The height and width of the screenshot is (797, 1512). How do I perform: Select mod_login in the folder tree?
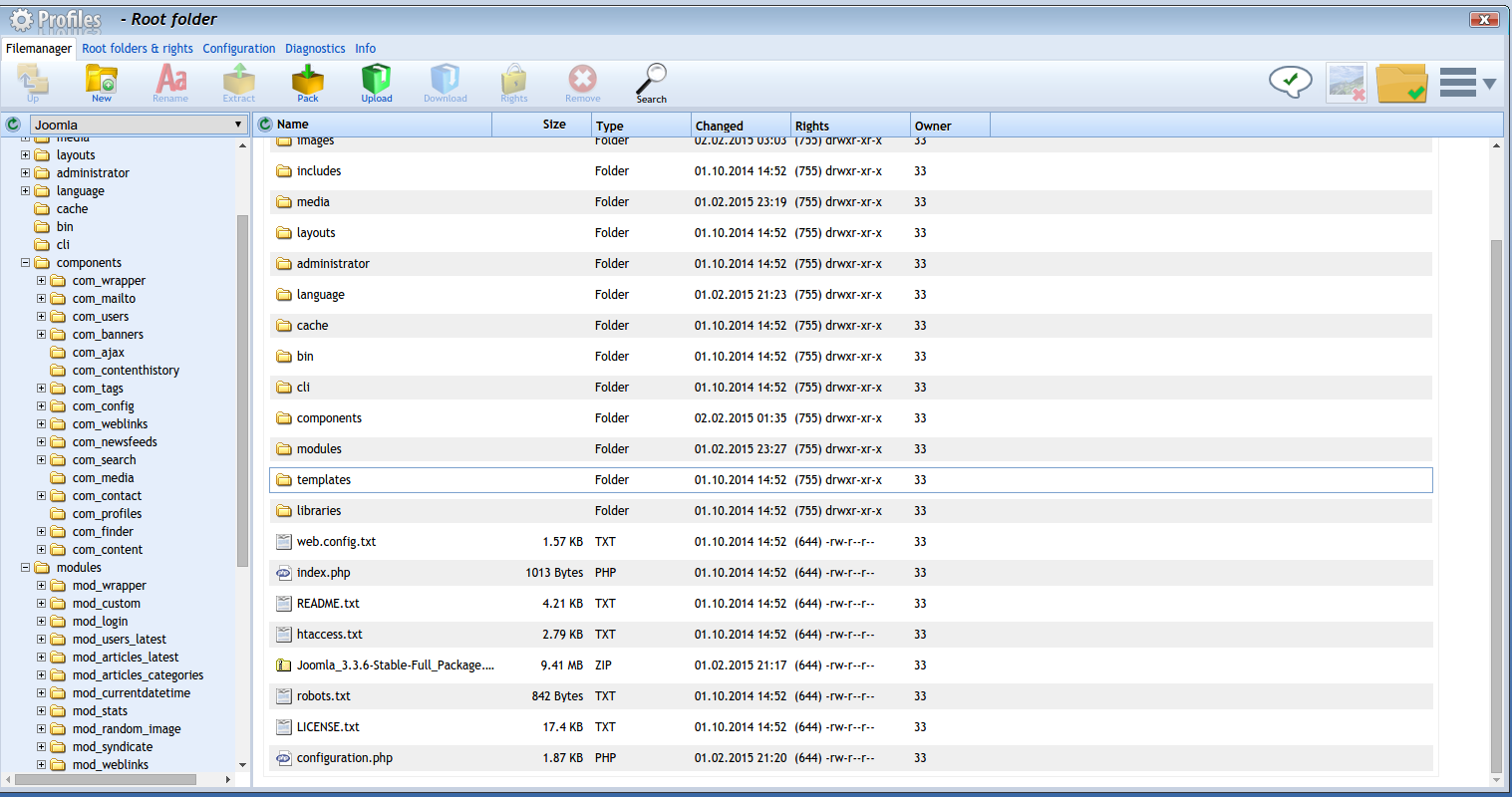click(x=100, y=622)
